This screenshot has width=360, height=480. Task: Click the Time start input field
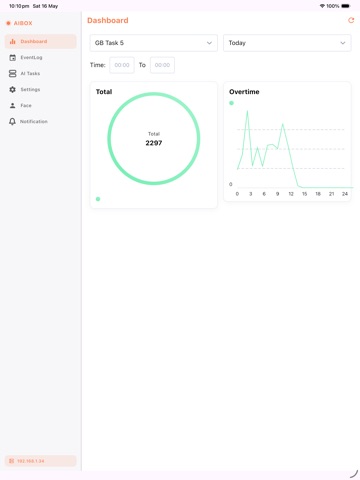[122, 65]
